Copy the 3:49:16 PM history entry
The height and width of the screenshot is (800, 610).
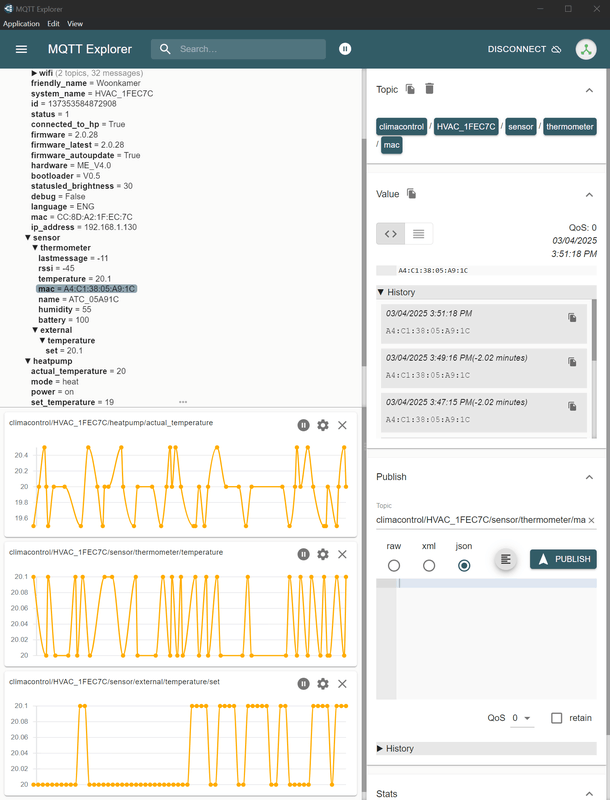572,362
